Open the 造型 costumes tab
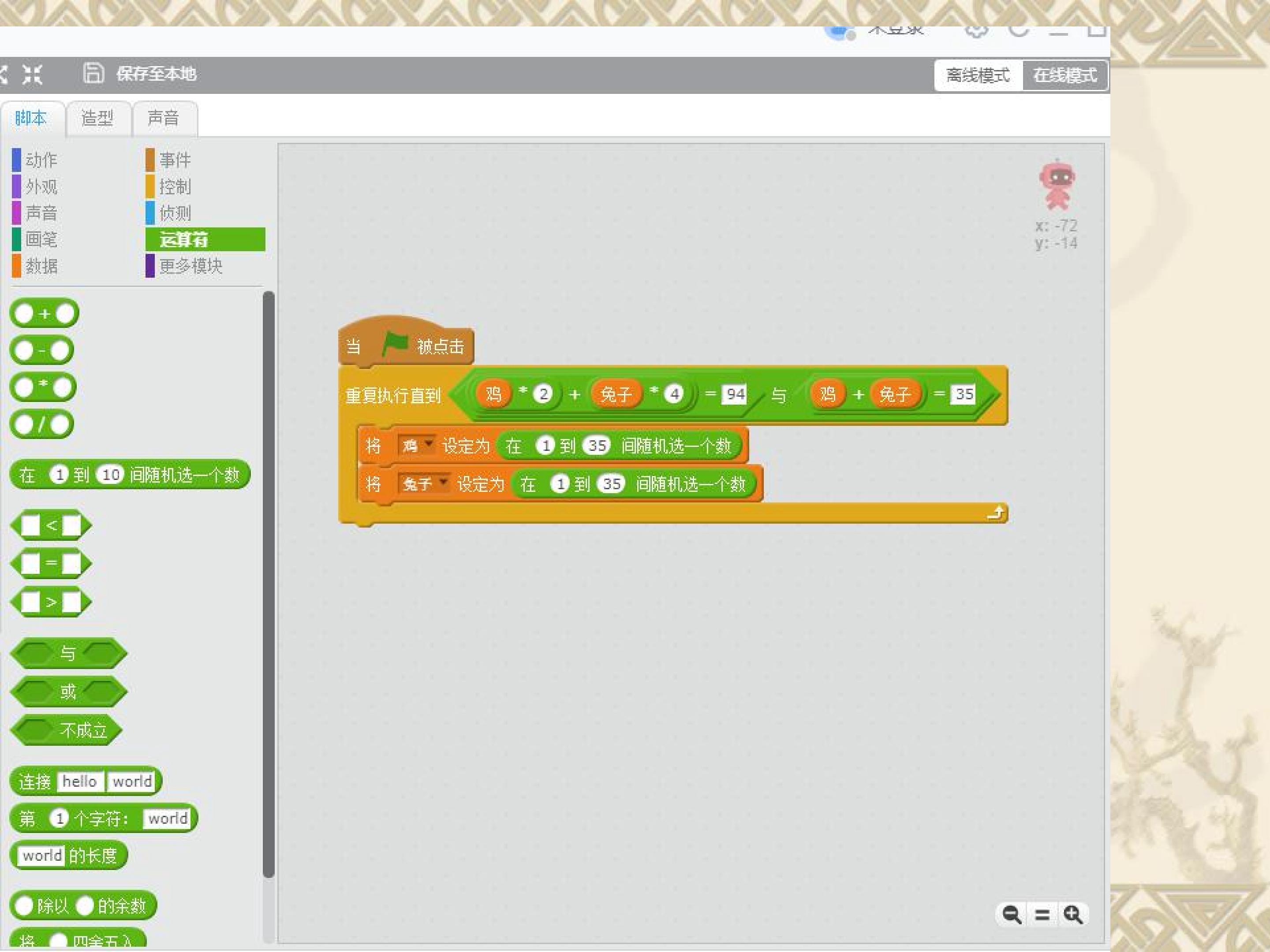This screenshot has height=952, width=1270. point(97,119)
